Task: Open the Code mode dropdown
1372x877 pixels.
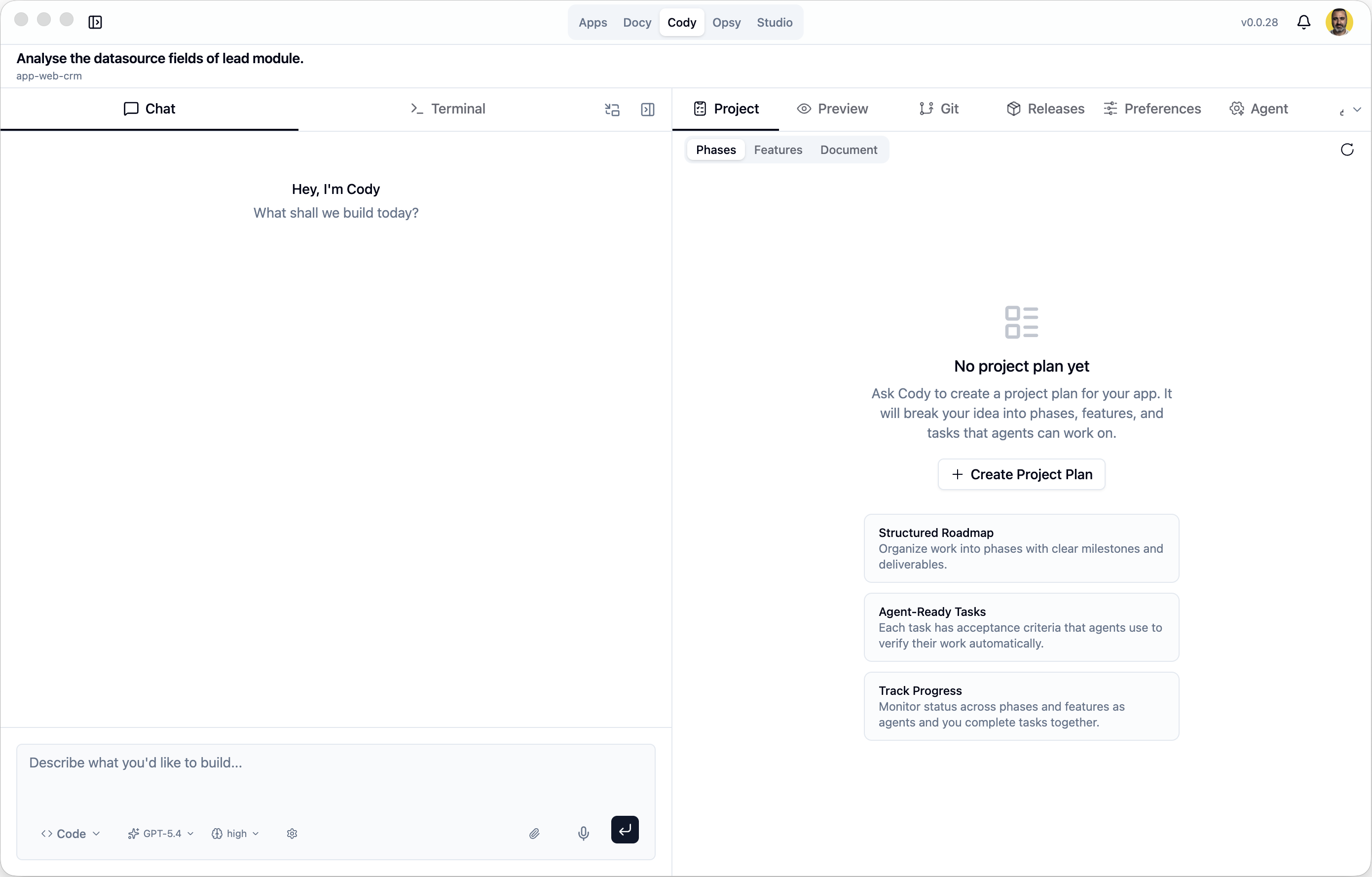Action: click(70, 833)
